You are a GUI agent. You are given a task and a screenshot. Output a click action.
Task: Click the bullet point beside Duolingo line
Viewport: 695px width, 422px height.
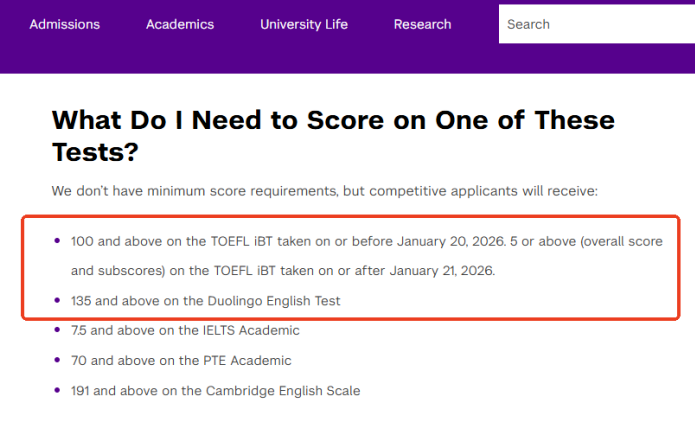[57, 300]
